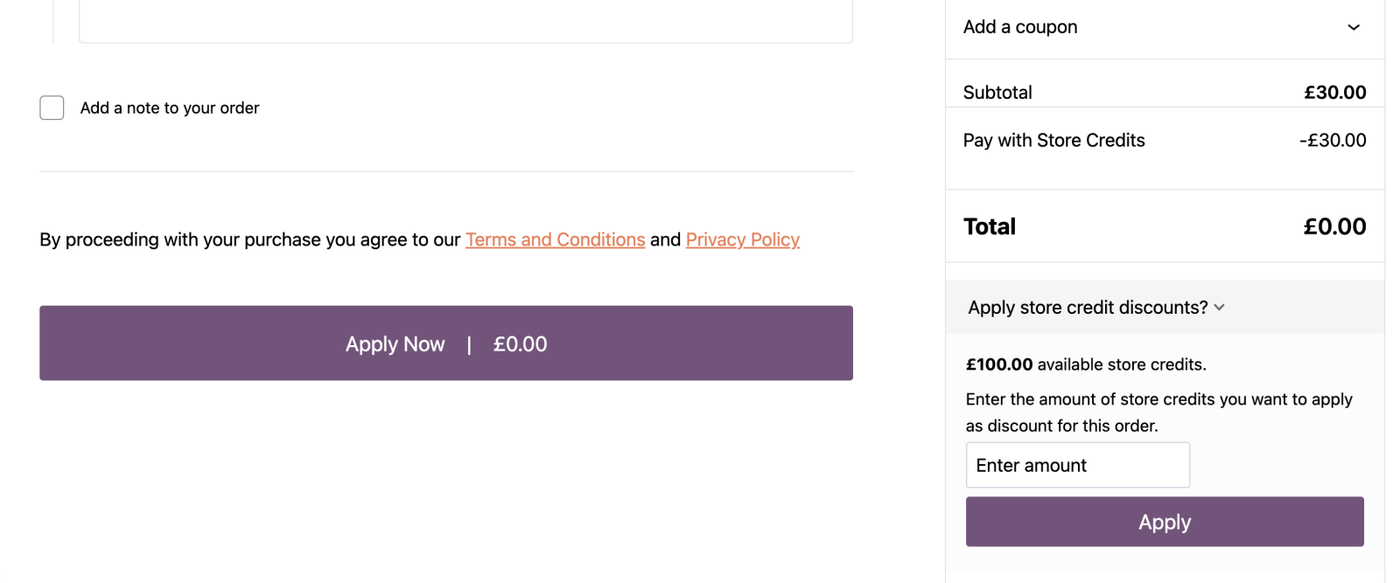Click the small chevron beside store credit discounts

[1220, 308]
